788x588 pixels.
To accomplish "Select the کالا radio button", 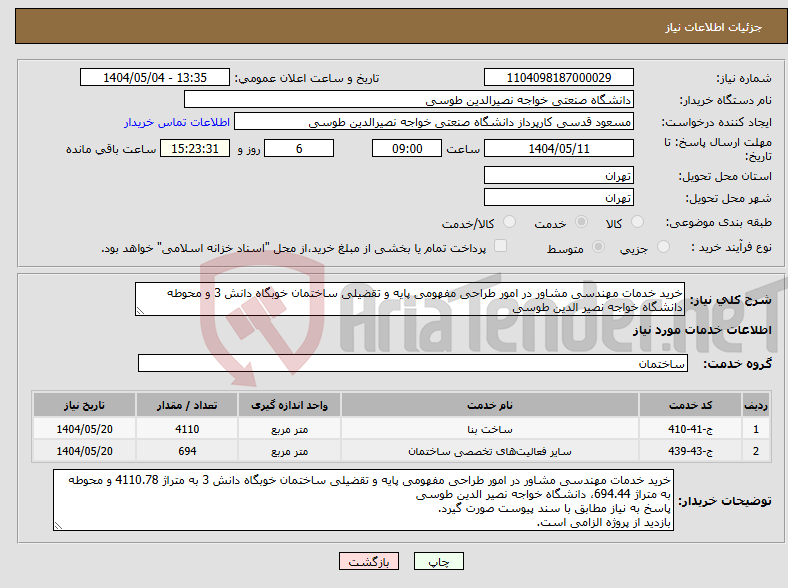I will click(x=637, y=222).
